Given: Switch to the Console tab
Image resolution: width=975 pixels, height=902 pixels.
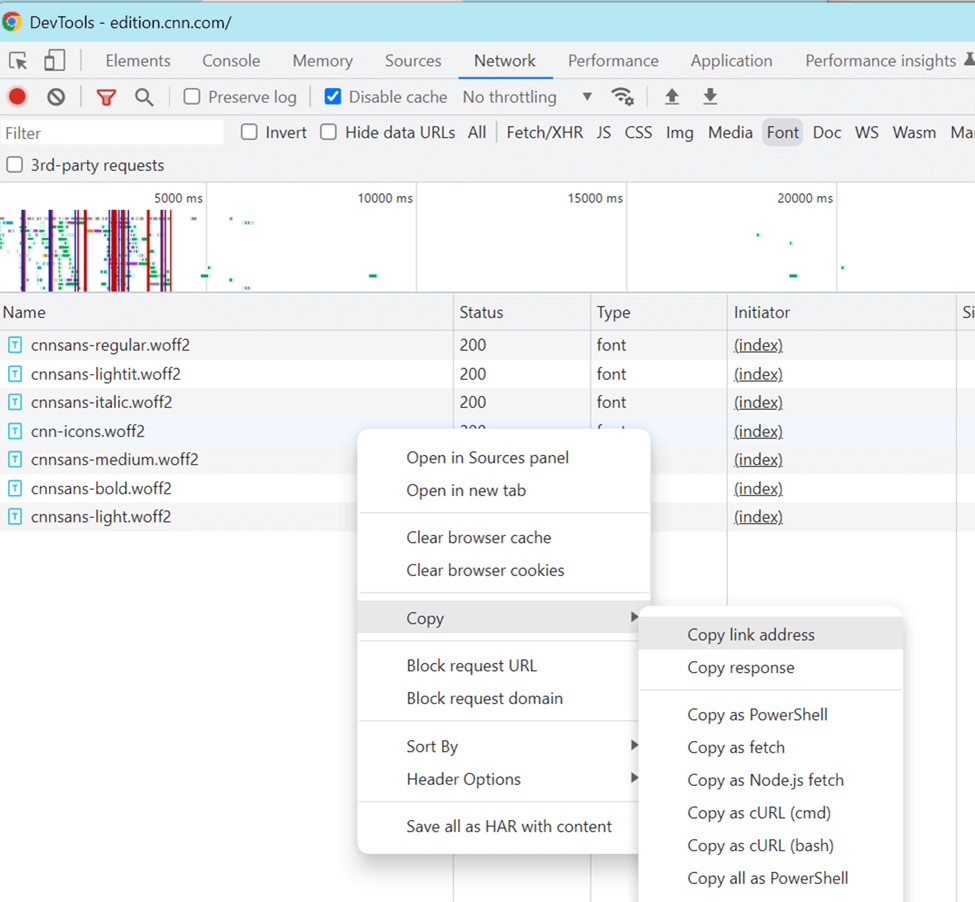Looking at the screenshot, I should 231,60.
